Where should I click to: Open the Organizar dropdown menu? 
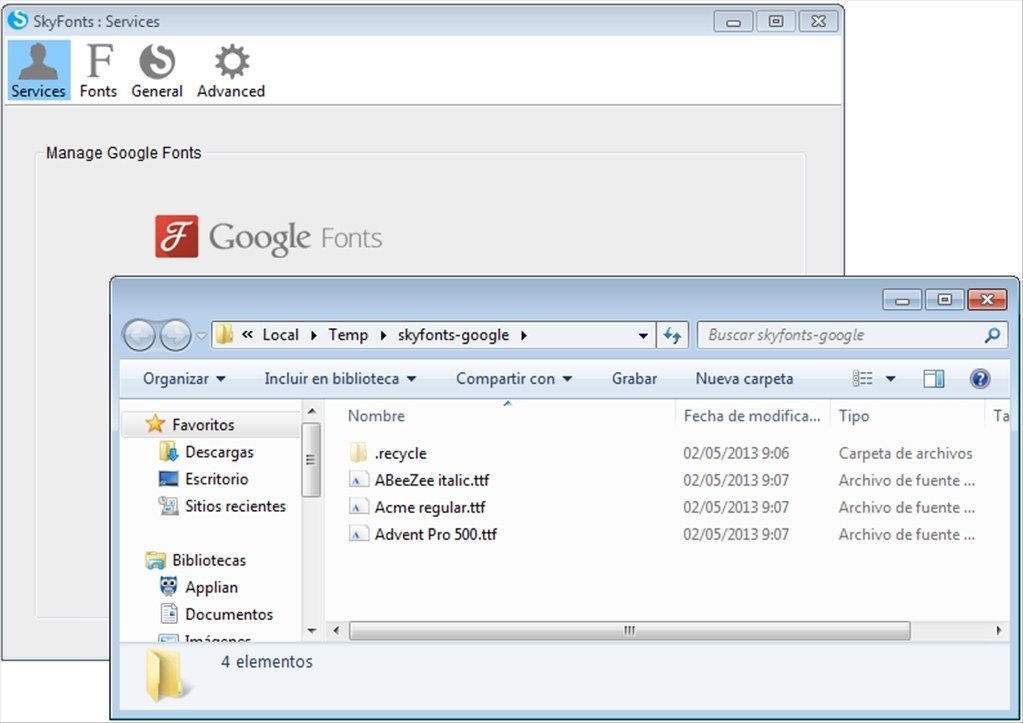click(184, 378)
